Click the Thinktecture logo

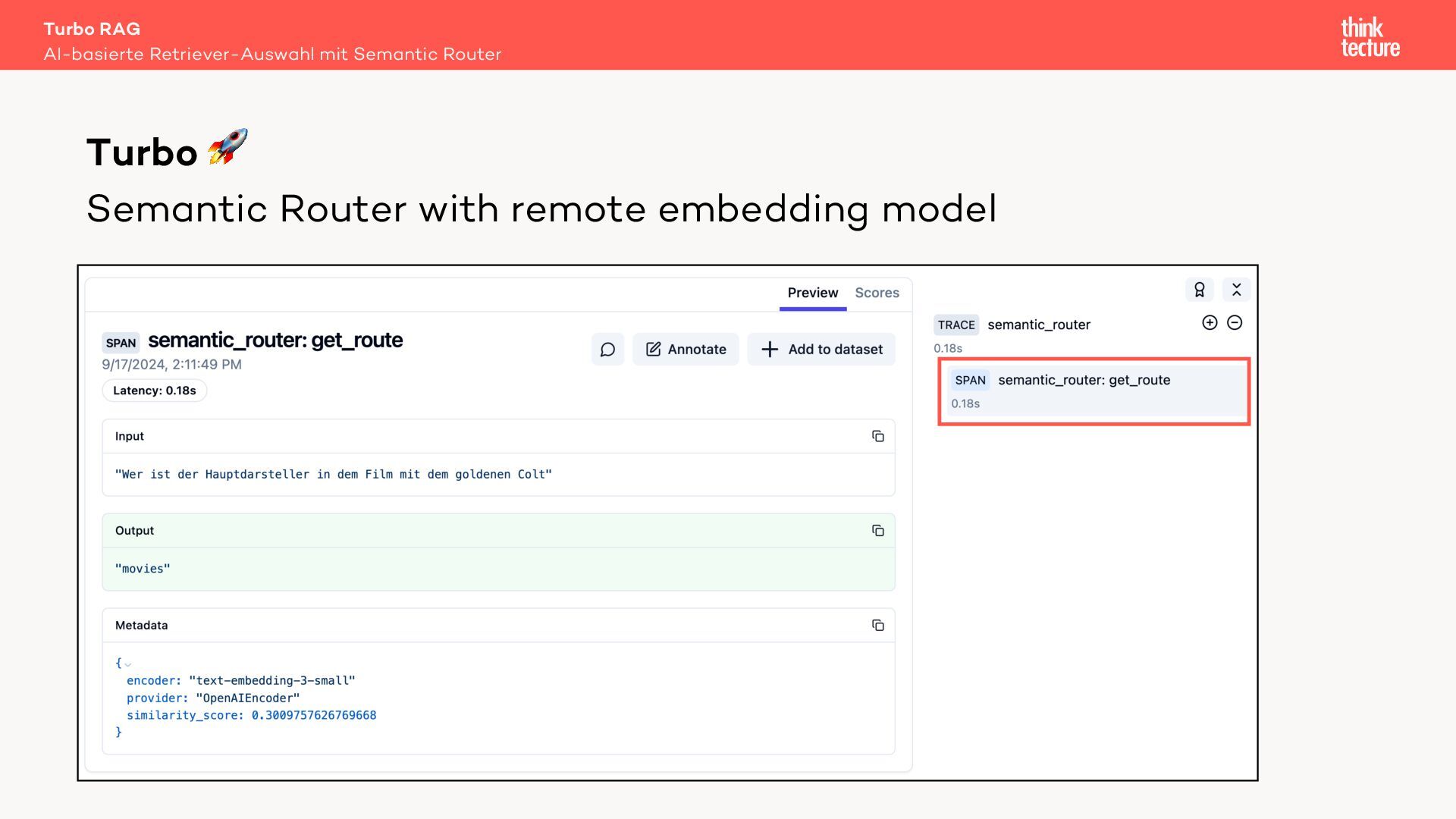pyautogui.click(x=1370, y=37)
